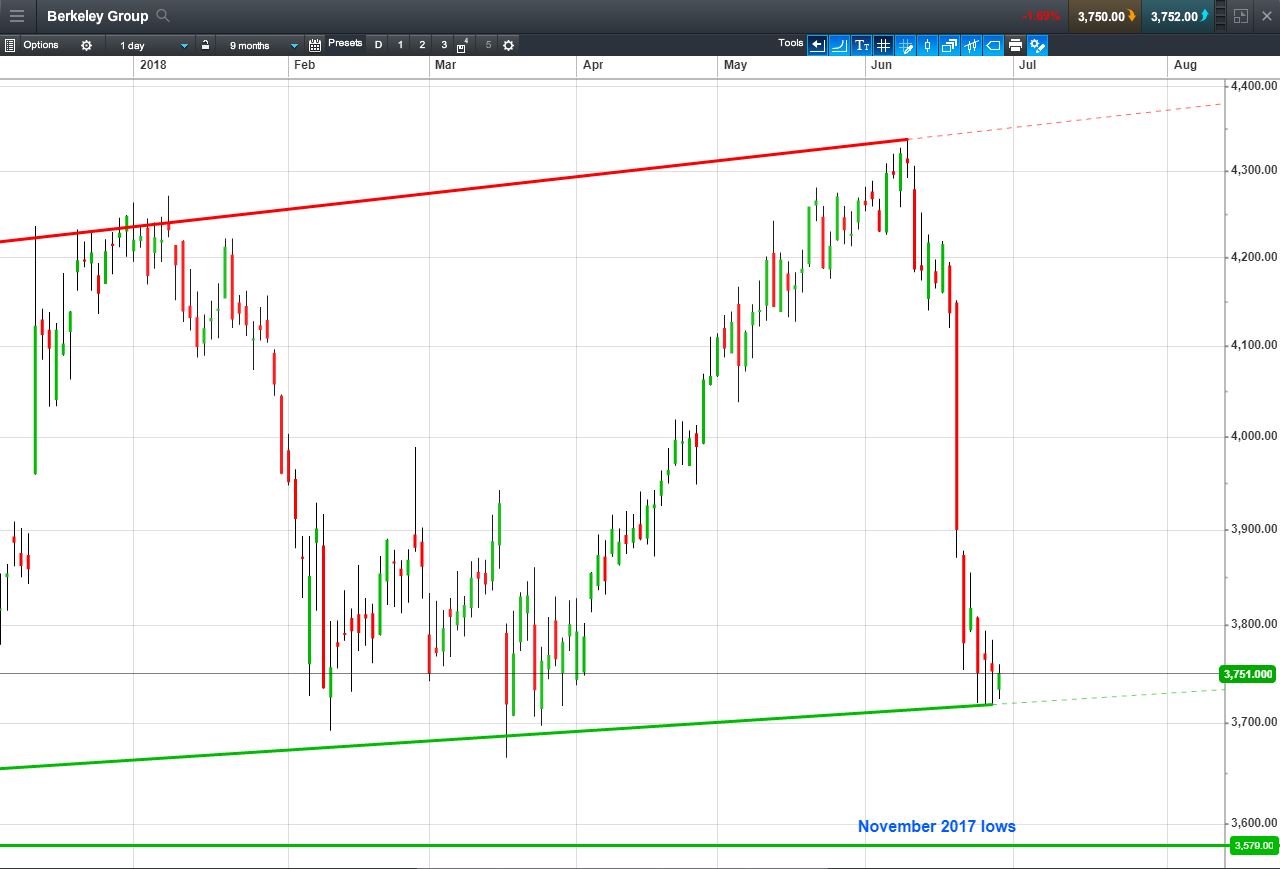Select preset 1
Viewport: 1280px width, 869px height.
click(x=400, y=45)
